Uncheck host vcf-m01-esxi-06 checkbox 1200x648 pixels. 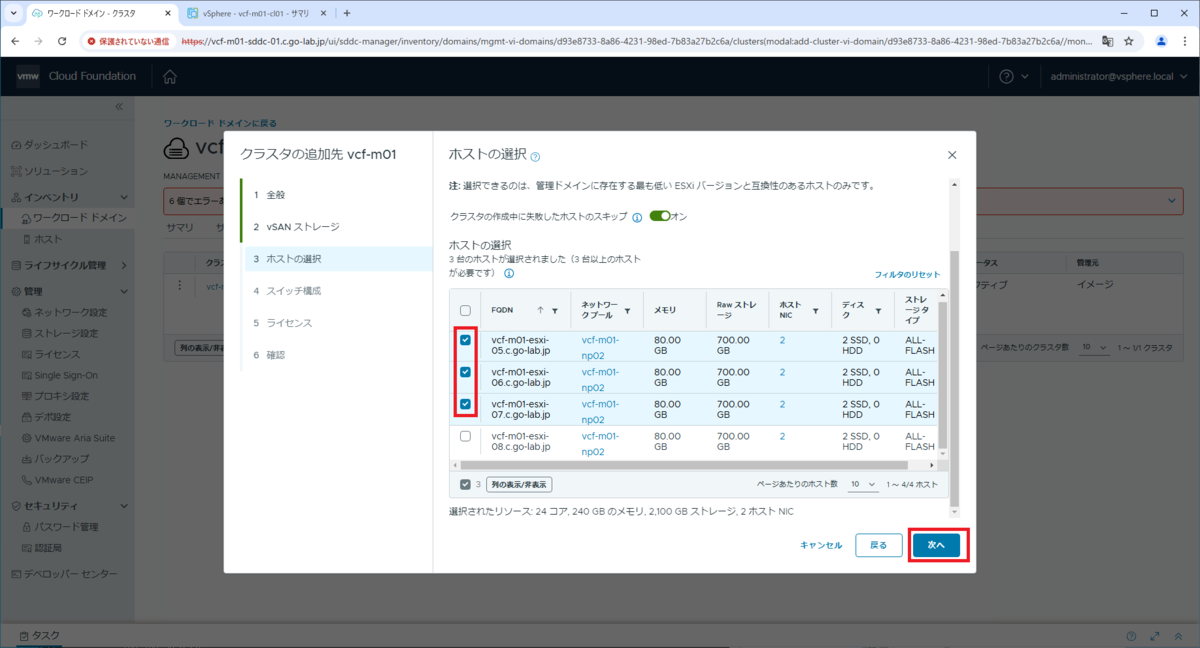pyautogui.click(x=465, y=372)
